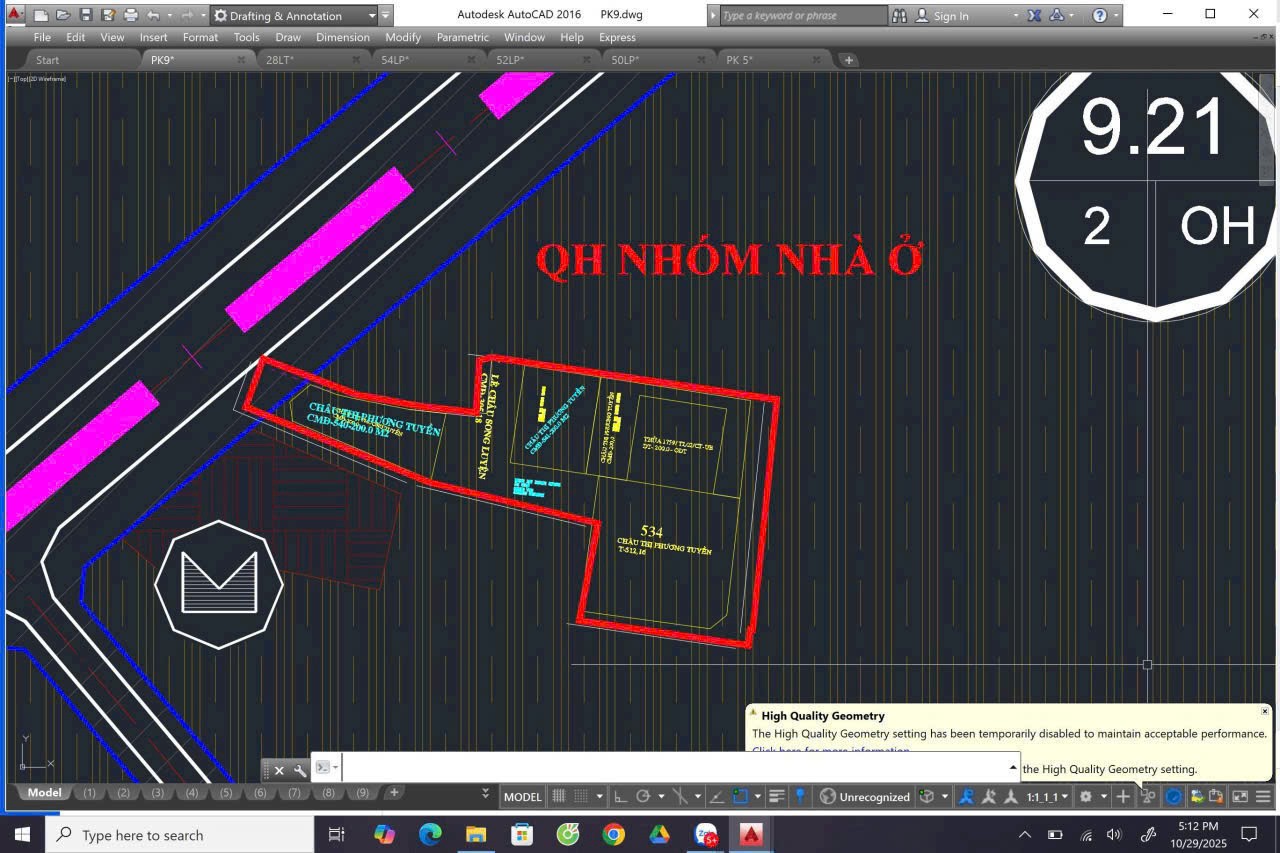Click the Save icon in Quick Access toolbar
This screenshot has height=853, width=1280.
click(x=86, y=14)
